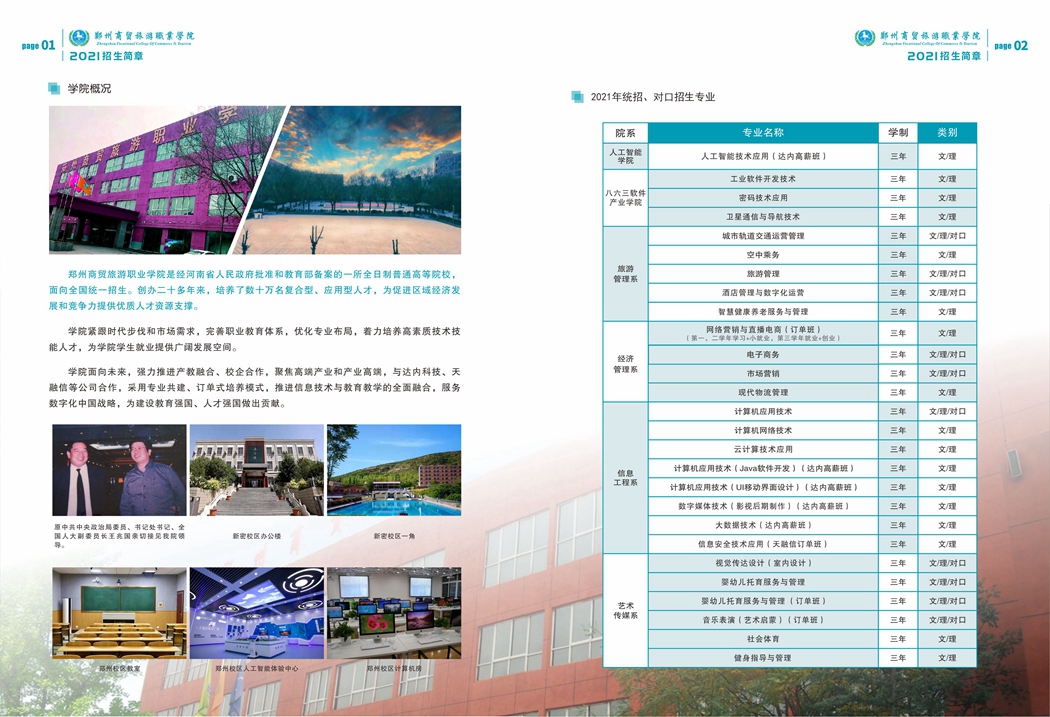Image resolution: width=1050 pixels, height=717 pixels.
Task: Open the 新密校区办公楼 photo
Action: (257, 470)
